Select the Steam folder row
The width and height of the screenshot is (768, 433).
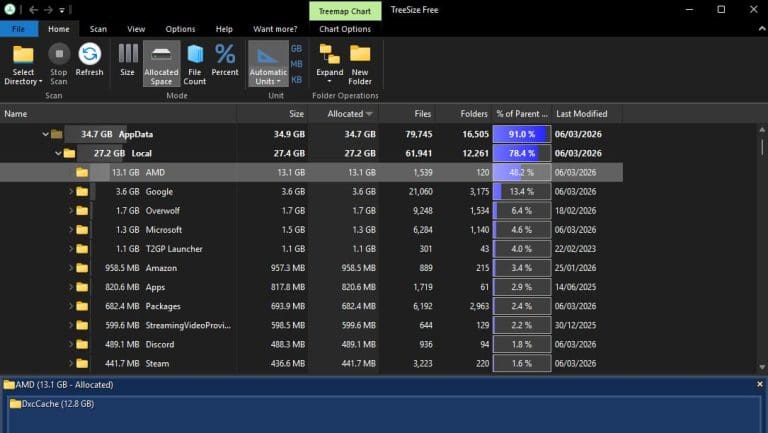click(x=311, y=363)
